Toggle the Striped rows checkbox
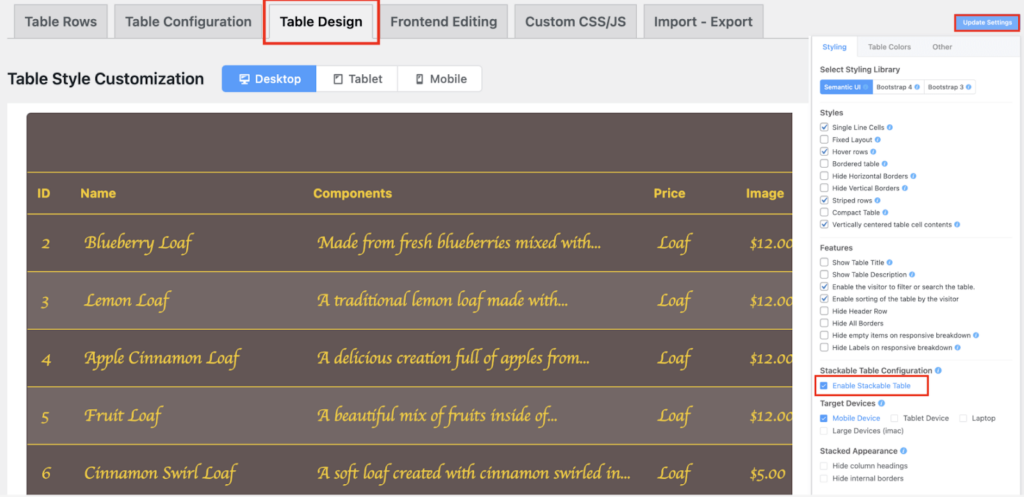The image size is (1024, 497). pyautogui.click(x=824, y=200)
